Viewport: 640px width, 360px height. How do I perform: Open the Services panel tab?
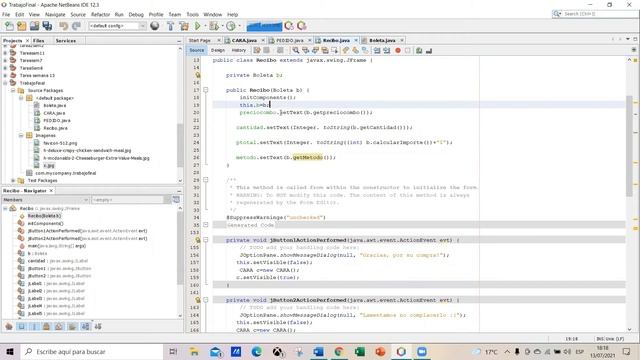pyautogui.click(x=66, y=41)
